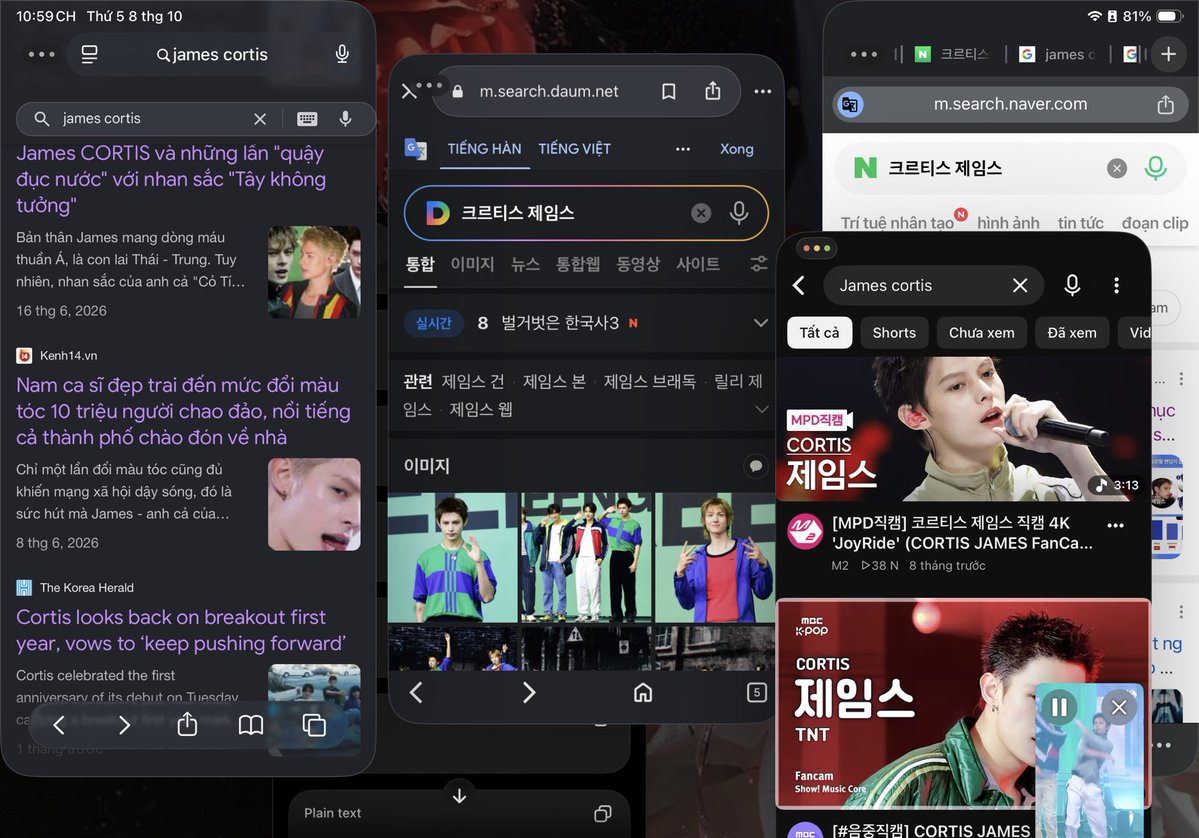This screenshot has height=838, width=1199.
Task: Navigate back in the Daum browser
Action: (416, 693)
